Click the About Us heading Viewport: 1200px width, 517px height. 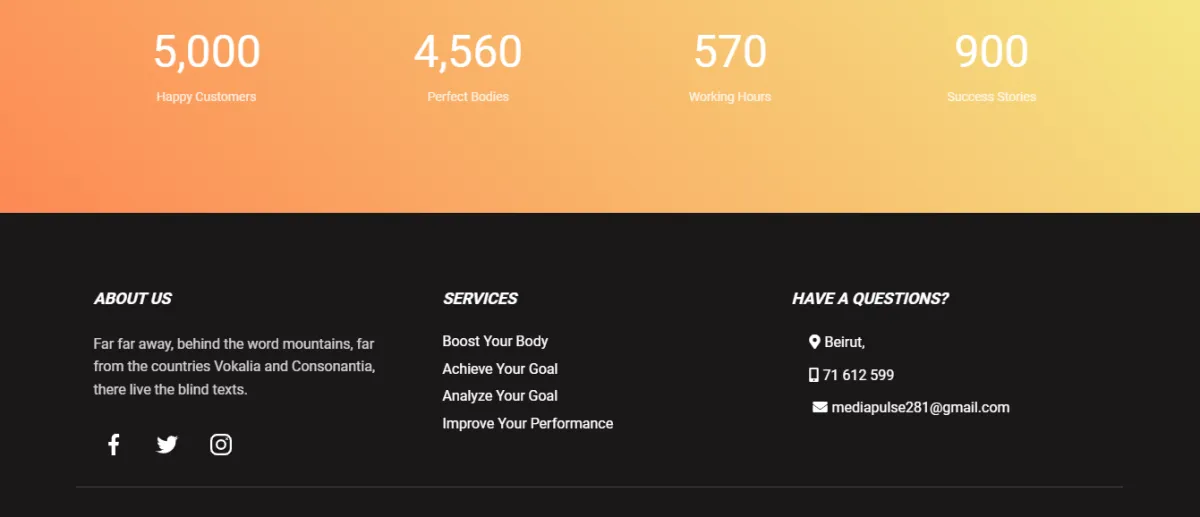(x=133, y=298)
